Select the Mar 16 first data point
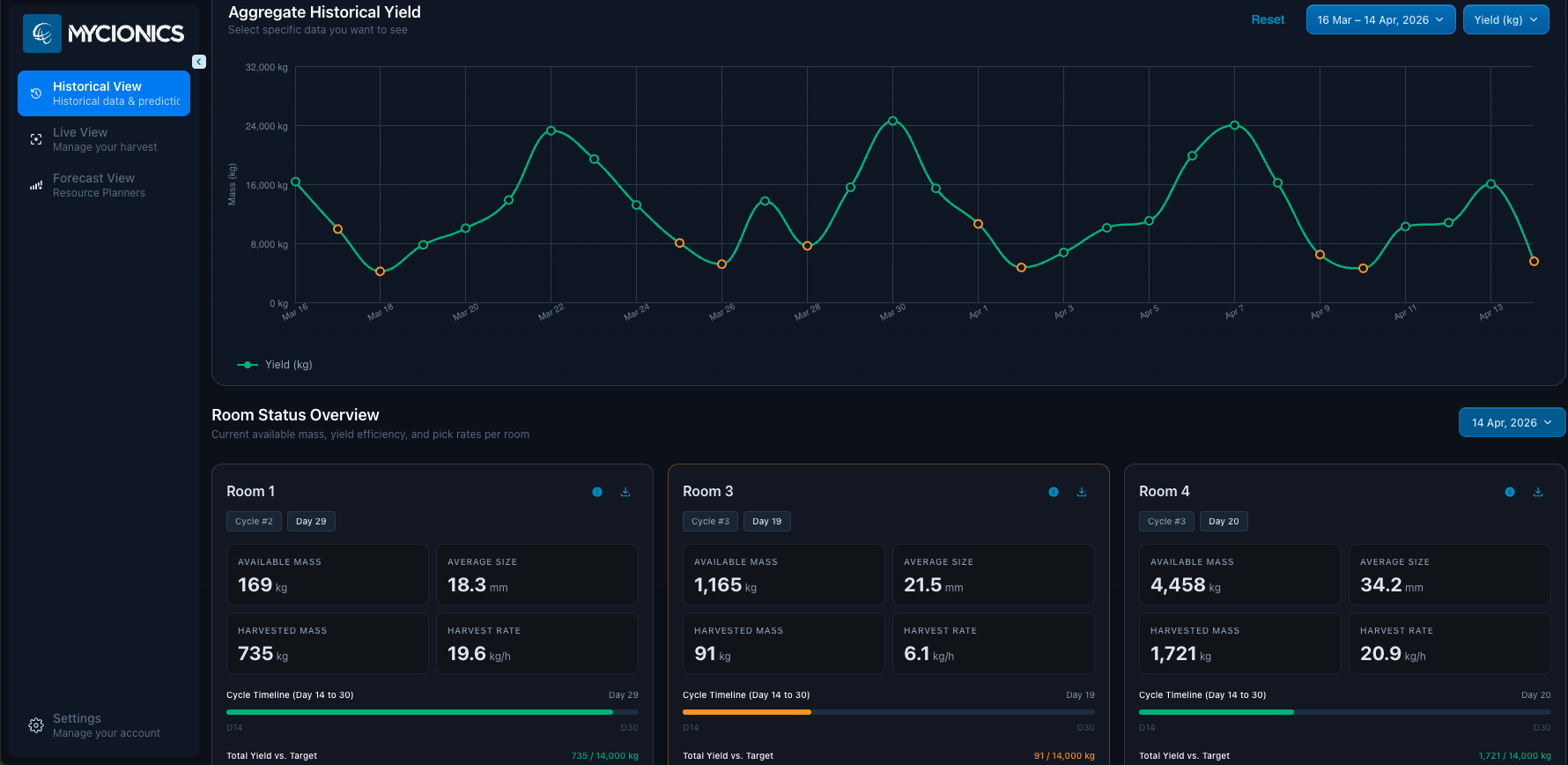This screenshot has height=765, width=1568. tap(296, 182)
